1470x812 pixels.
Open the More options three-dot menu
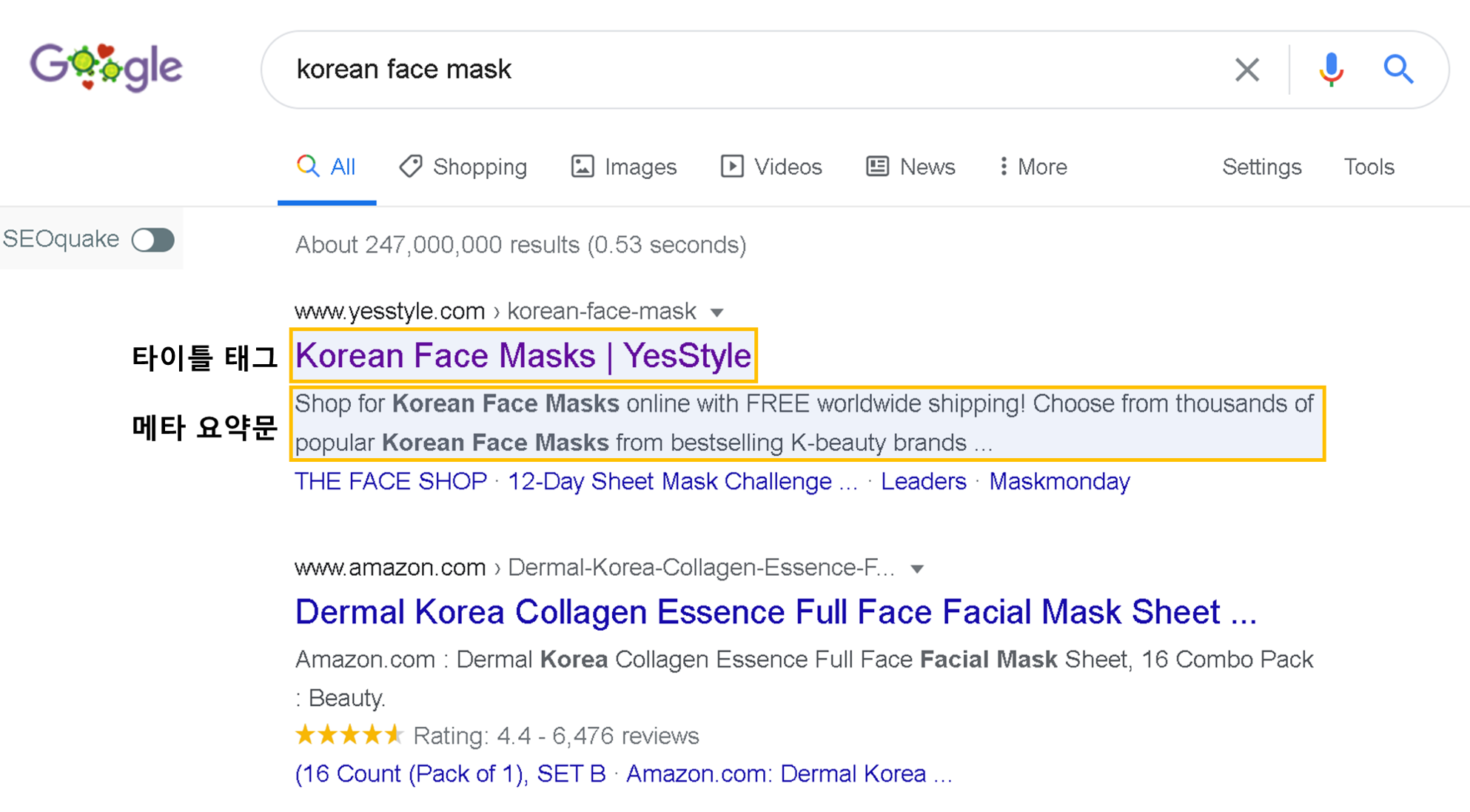[x=1033, y=167]
